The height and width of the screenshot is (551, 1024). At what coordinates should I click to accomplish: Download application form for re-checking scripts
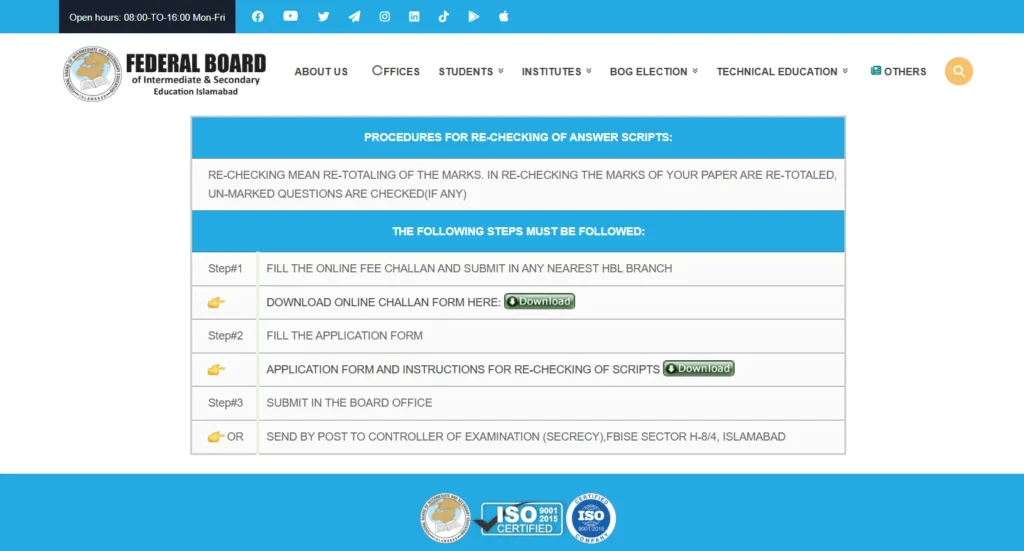coord(699,368)
